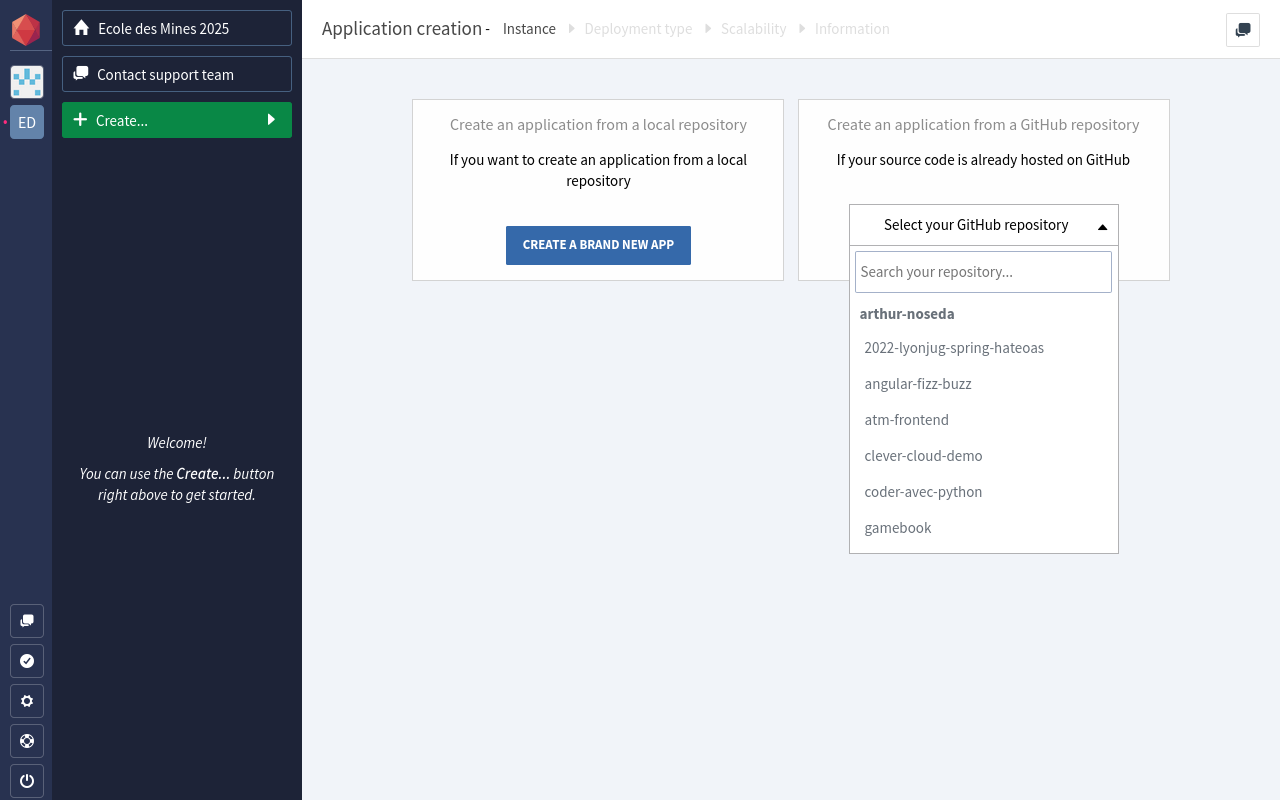Open the ED organization badge
1280x800 pixels.
click(x=27, y=122)
